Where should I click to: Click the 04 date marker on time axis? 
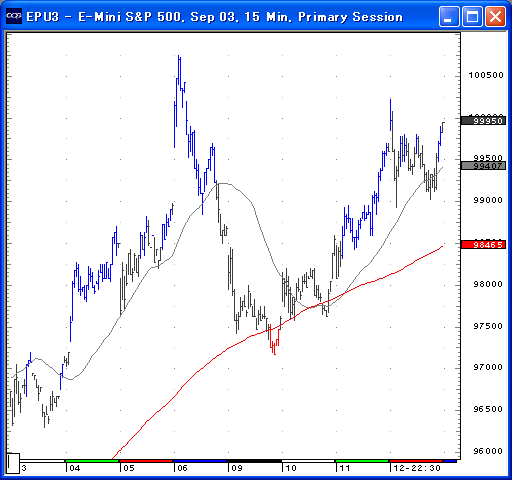(x=75, y=468)
